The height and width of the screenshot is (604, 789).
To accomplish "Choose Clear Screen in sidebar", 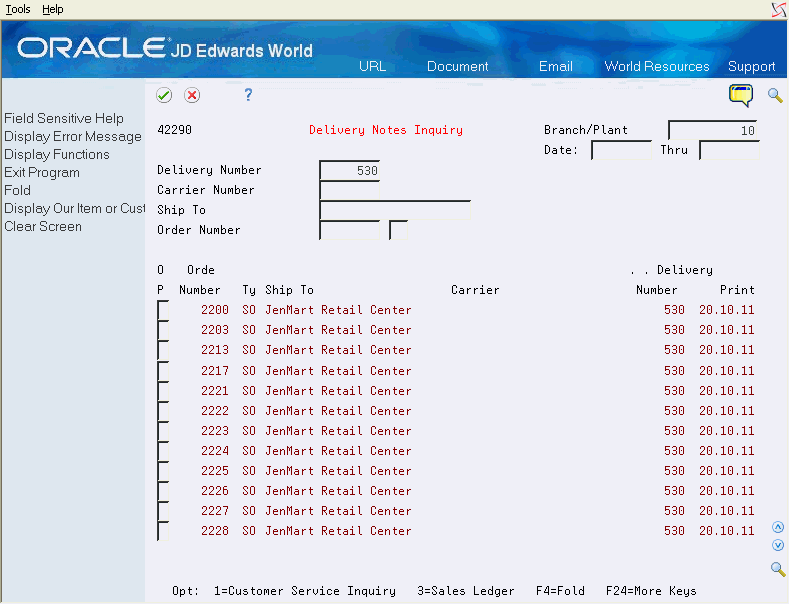I will pyautogui.click(x=43, y=226).
